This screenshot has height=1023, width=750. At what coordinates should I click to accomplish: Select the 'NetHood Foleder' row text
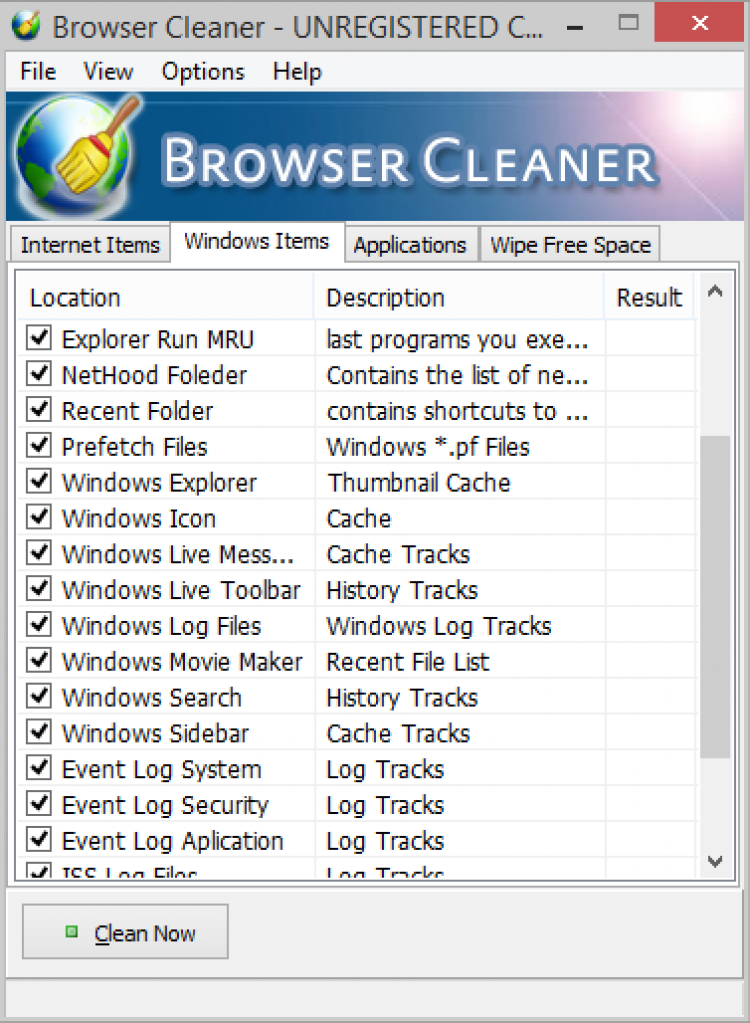click(x=154, y=375)
